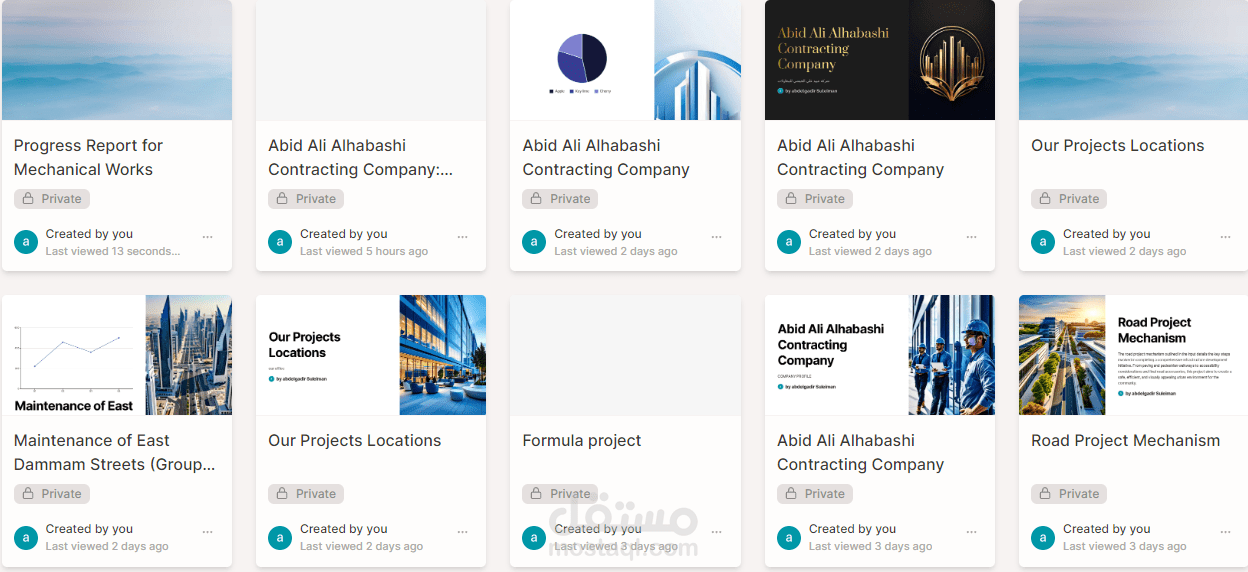The height and width of the screenshot is (572, 1248).
Task: Click the Road Project Mechanism title link
Action: coord(1125,441)
